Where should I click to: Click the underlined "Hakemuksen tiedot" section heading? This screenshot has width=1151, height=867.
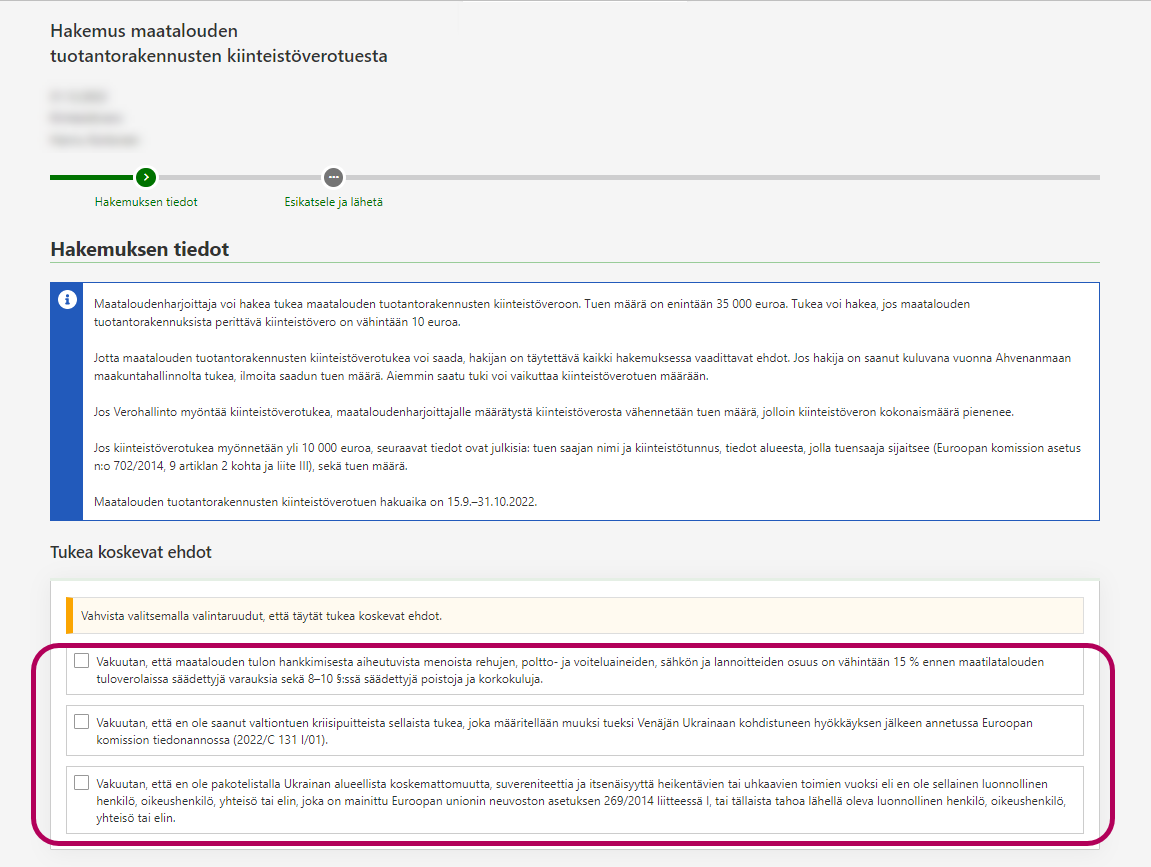140,249
